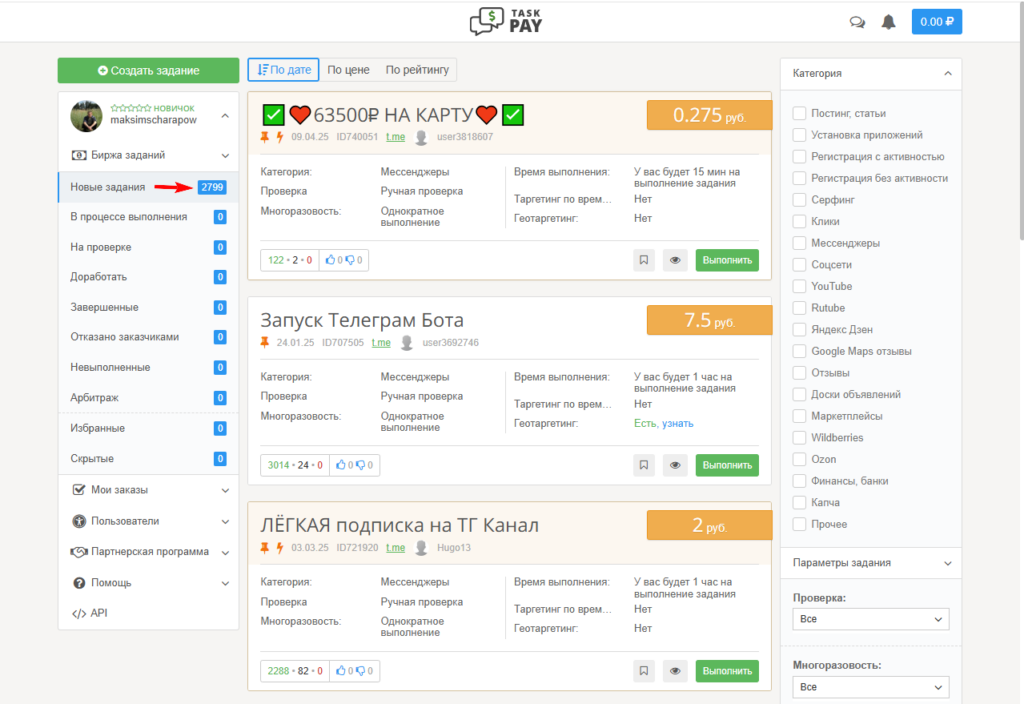The height and width of the screenshot is (704, 1024).
Task: Expand the Партнерская программа menu
Action: click(149, 552)
